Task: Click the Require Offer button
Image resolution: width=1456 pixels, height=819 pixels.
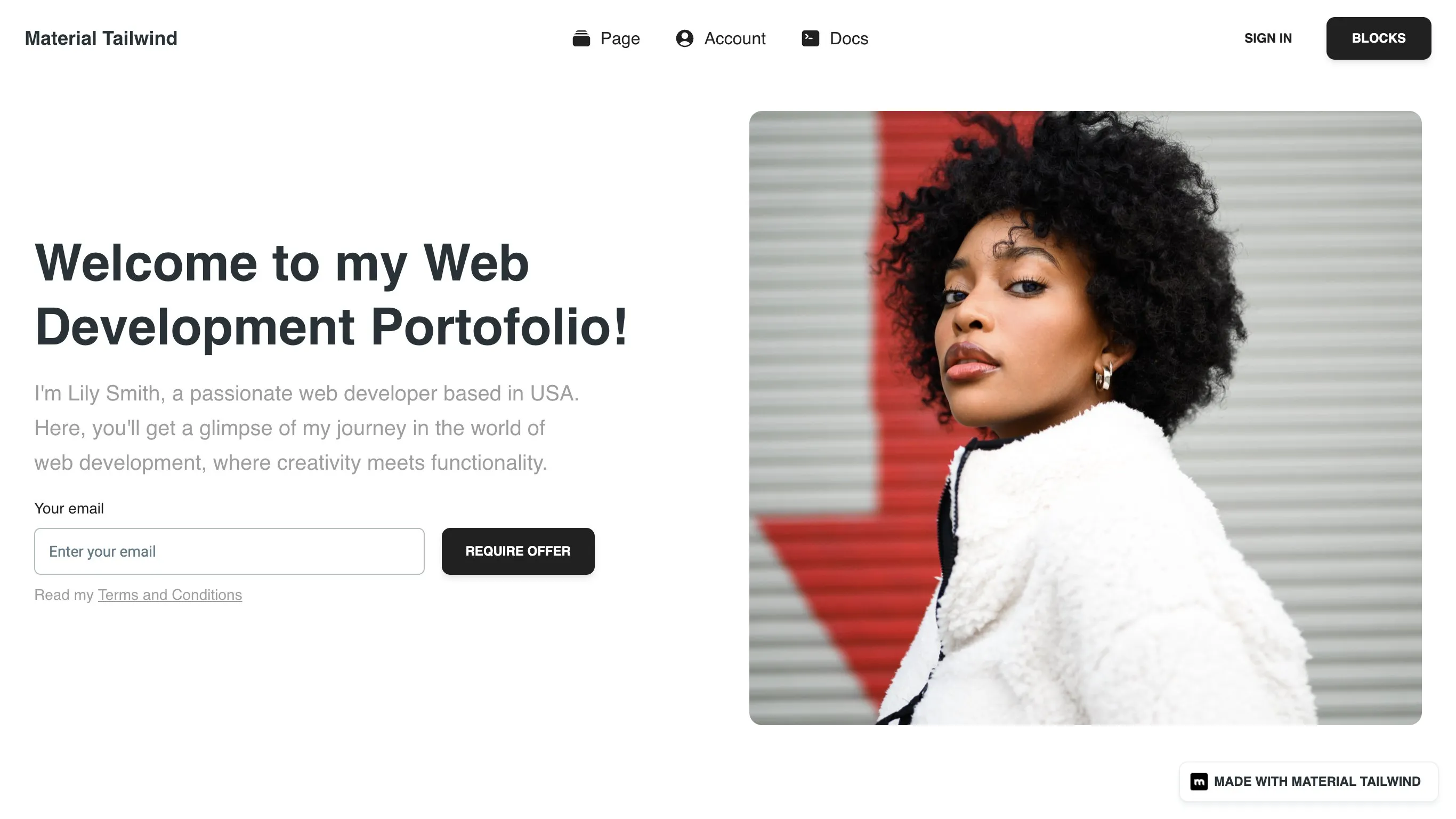Action: coord(517,551)
